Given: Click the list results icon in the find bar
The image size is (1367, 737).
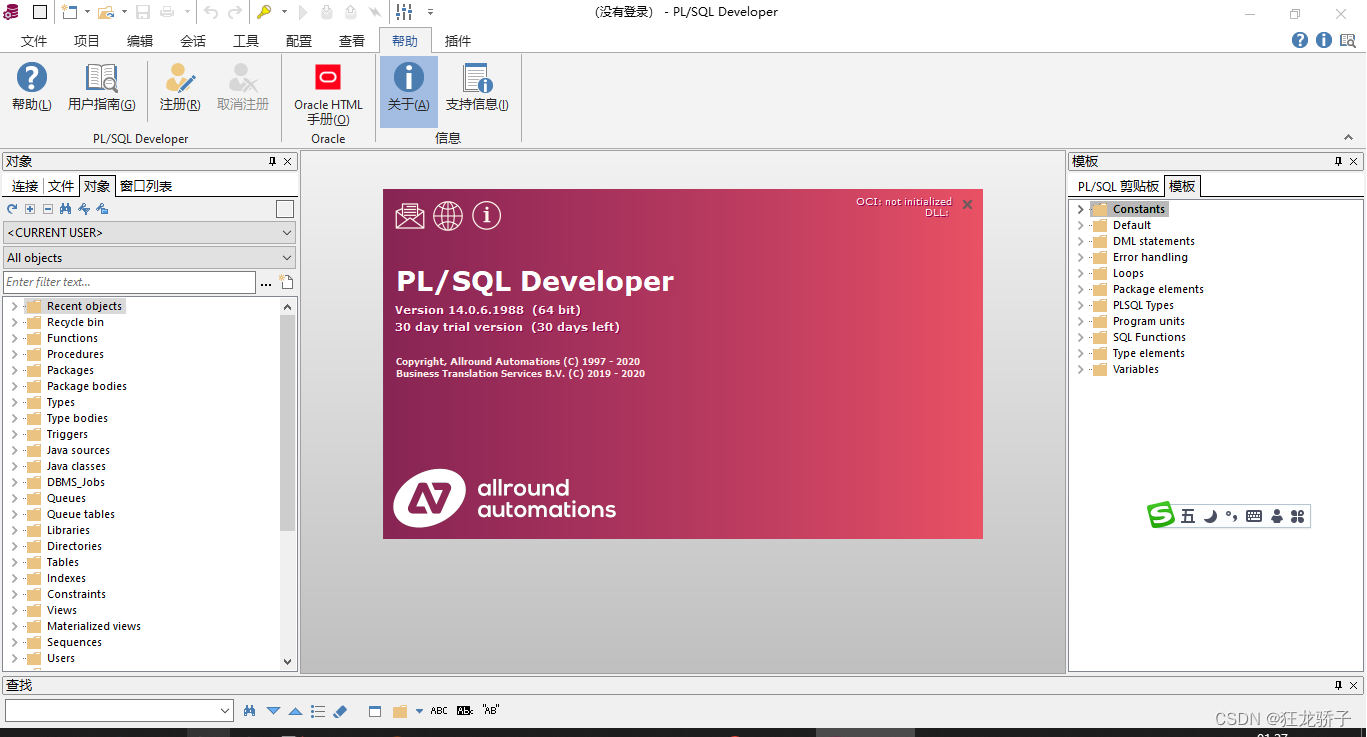Looking at the screenshot, I should point(318,711).
